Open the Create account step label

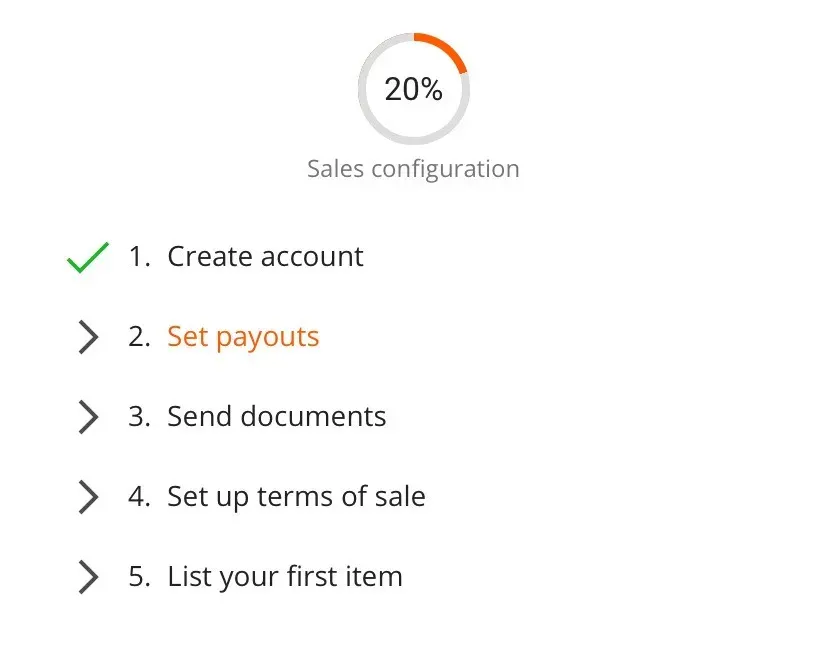265,257
